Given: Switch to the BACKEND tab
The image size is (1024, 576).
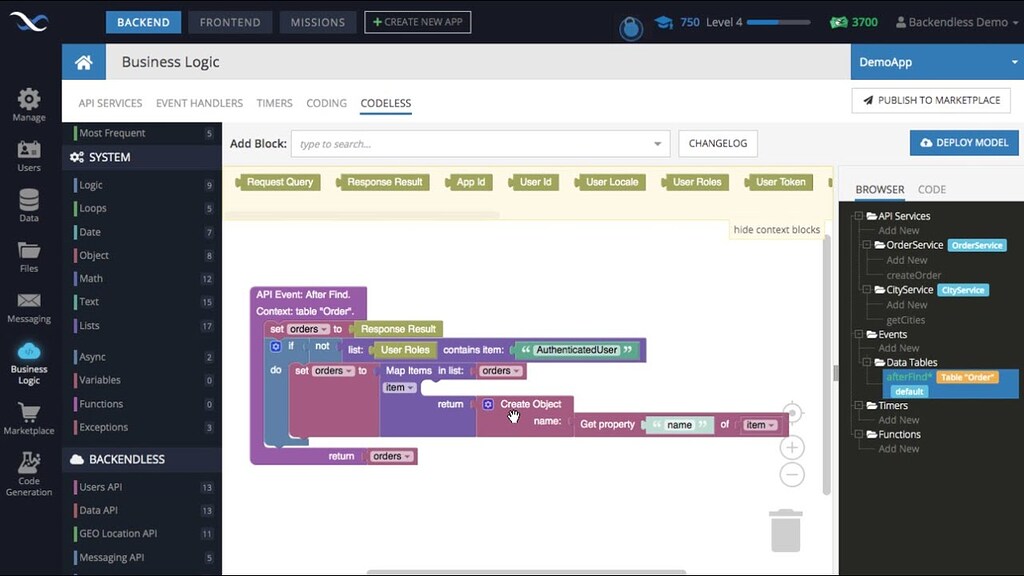Looking at the screenshot, I should tap(143, 22).
